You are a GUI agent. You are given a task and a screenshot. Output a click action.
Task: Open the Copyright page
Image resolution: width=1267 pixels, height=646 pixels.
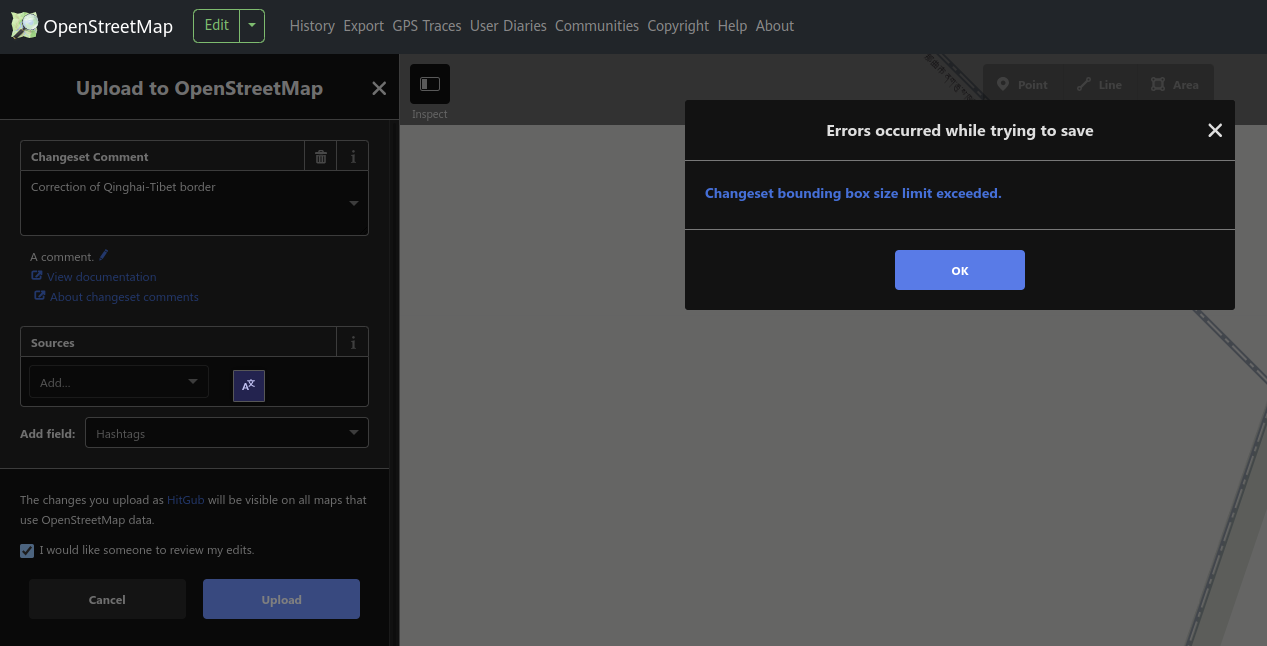click(678, 26)
